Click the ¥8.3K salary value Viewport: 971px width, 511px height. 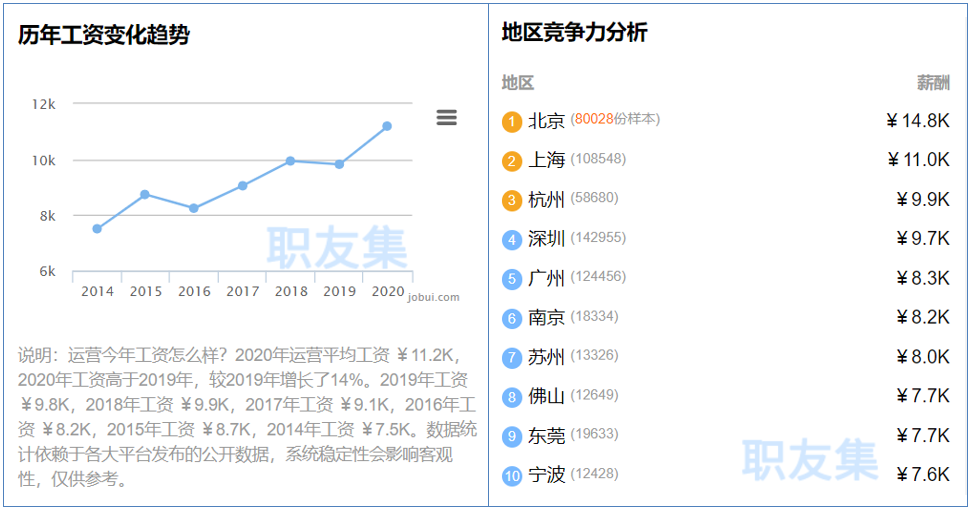pyautogui.click(x=923, y=278)
